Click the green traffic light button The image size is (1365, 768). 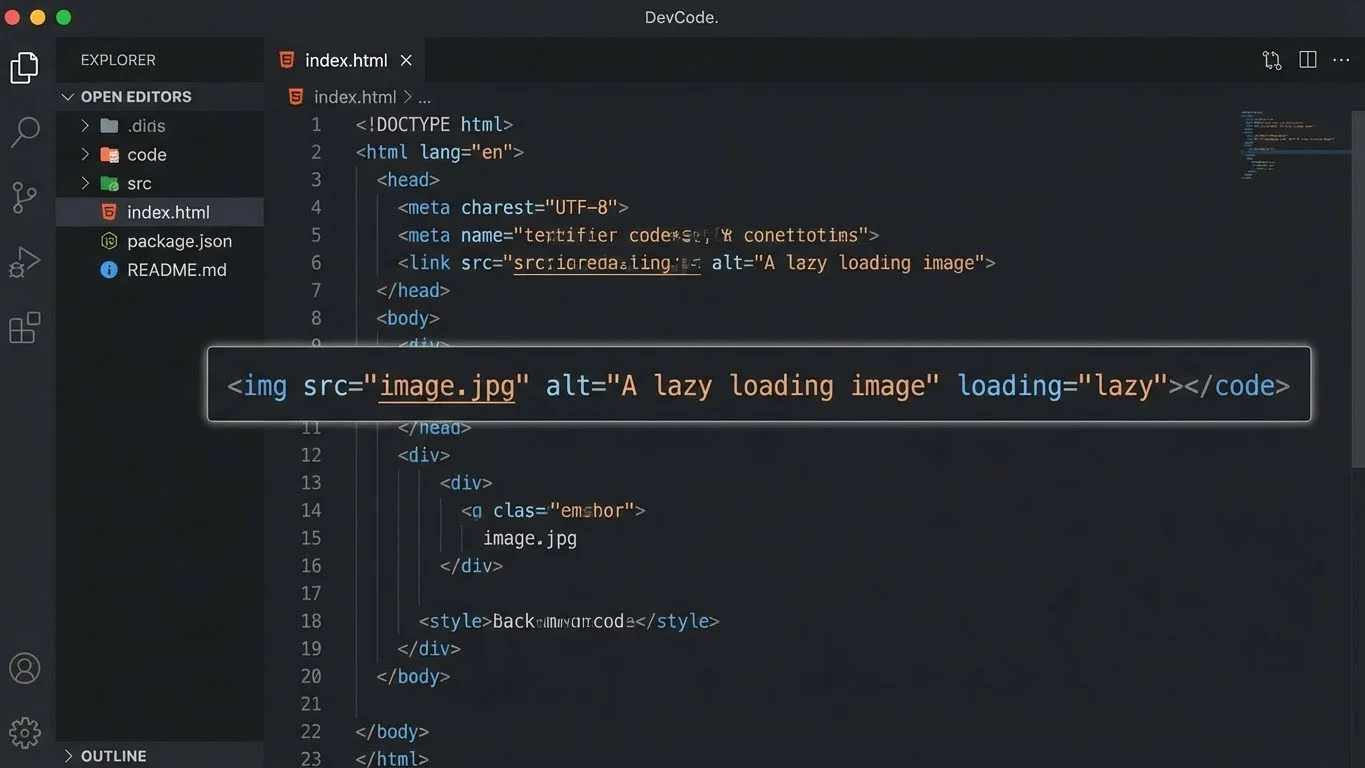(63, 17)
